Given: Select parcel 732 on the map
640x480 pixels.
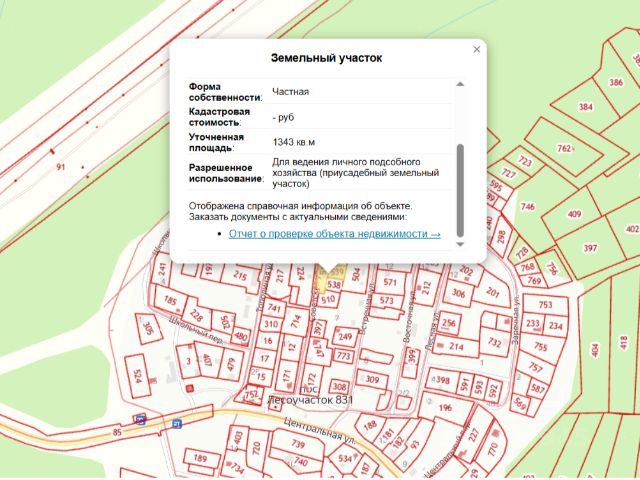Looking at the screenshot, I should click(494, 342).
